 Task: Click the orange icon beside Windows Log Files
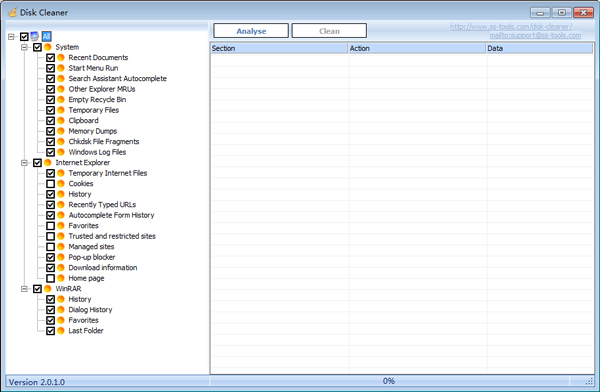pos(60,152)
